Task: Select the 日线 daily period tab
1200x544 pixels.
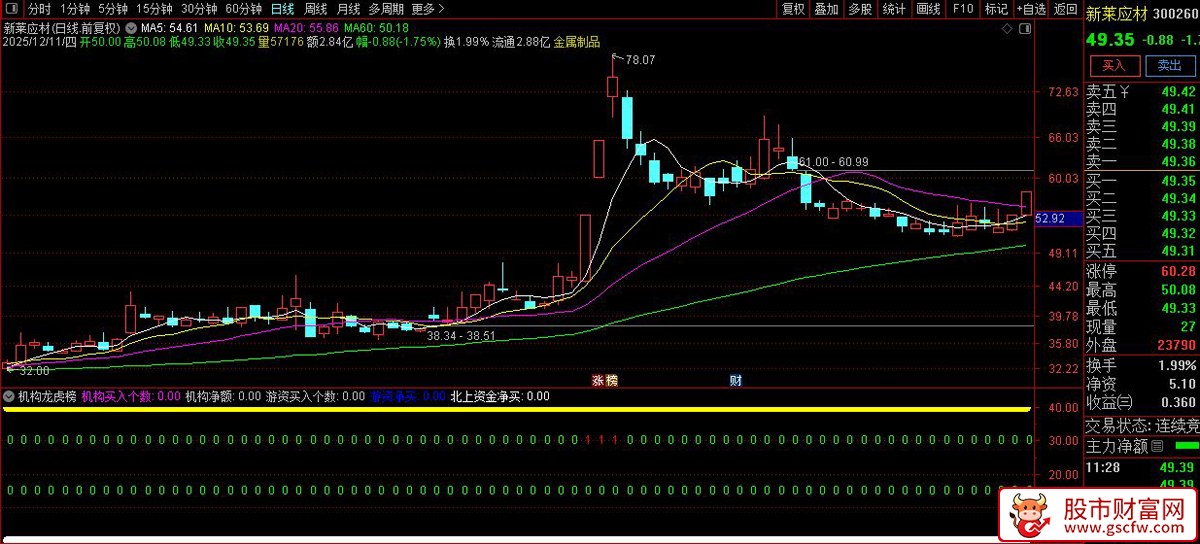Action: (x=284, y=9)
